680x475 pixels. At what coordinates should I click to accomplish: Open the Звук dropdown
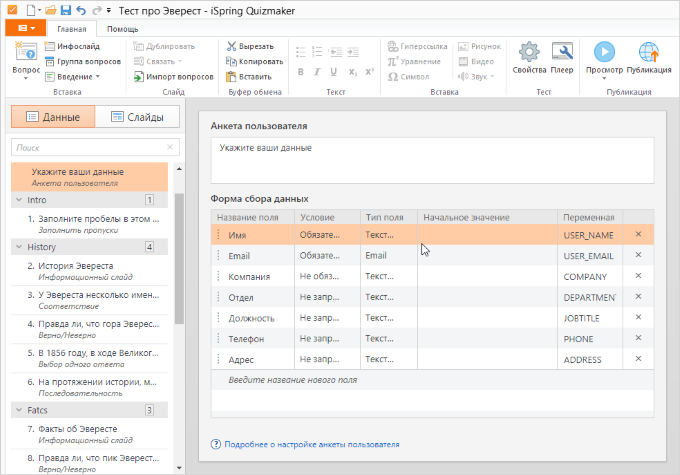[476, 77]
